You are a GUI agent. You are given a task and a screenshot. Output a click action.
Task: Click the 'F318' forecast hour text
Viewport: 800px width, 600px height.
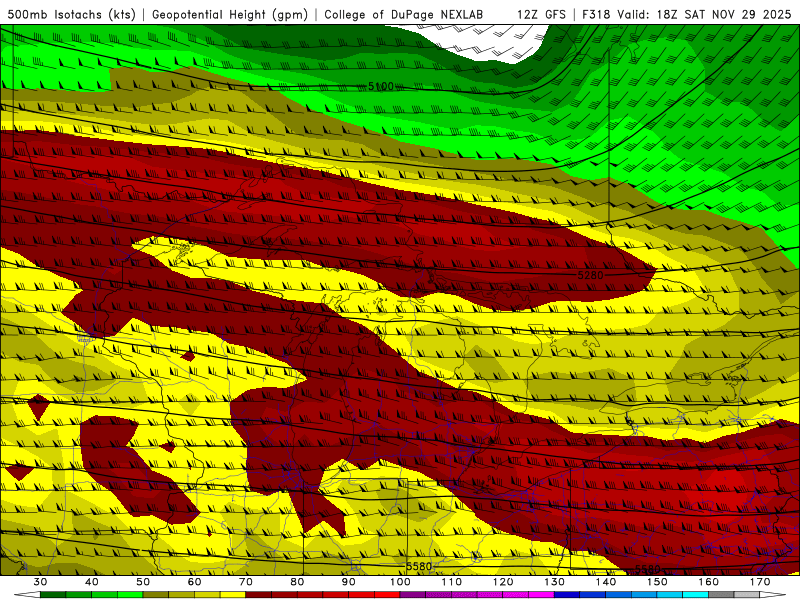(x=596, y=14)
